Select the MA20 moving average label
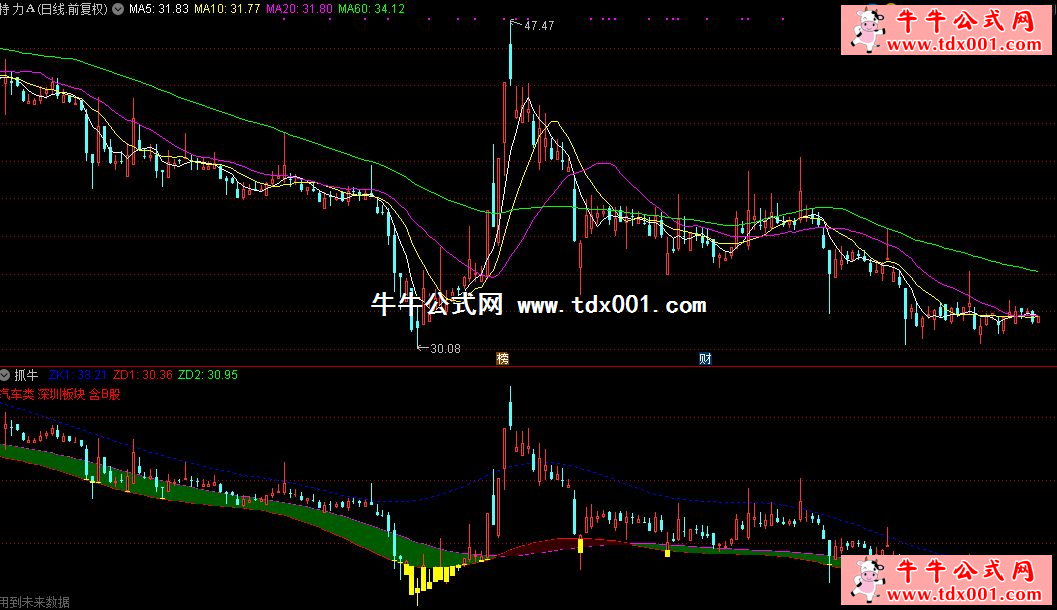Viewport: 1057px width, 610px height. coord(299,9)
